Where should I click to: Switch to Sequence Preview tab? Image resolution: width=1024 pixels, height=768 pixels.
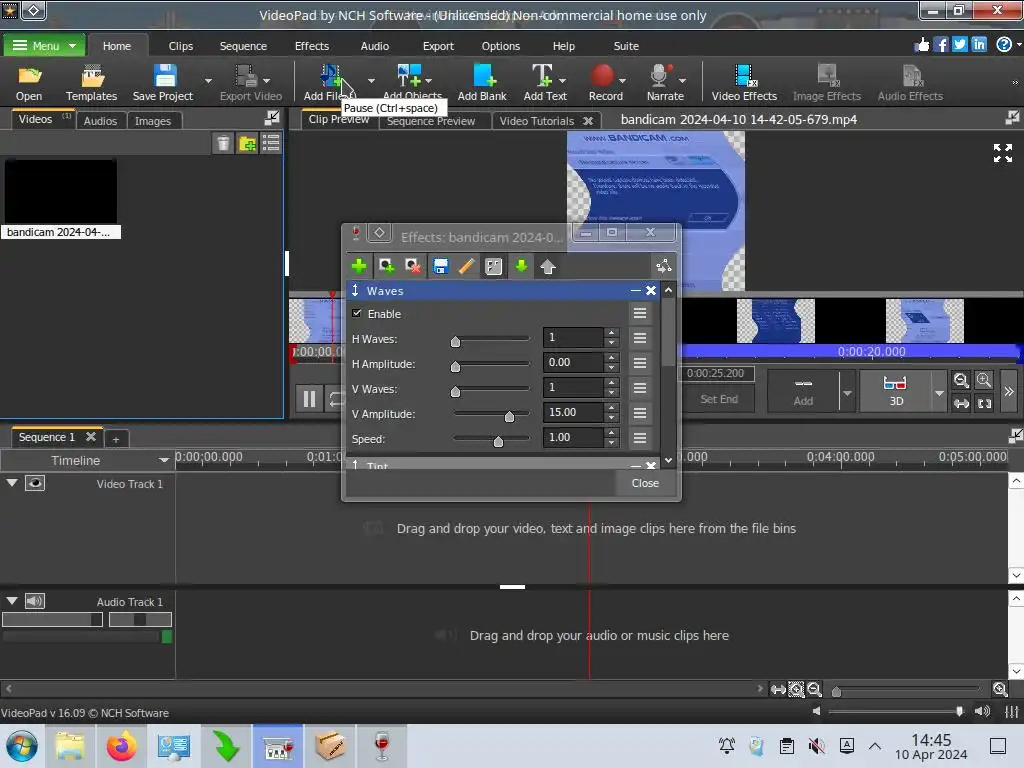pos(431,121)
